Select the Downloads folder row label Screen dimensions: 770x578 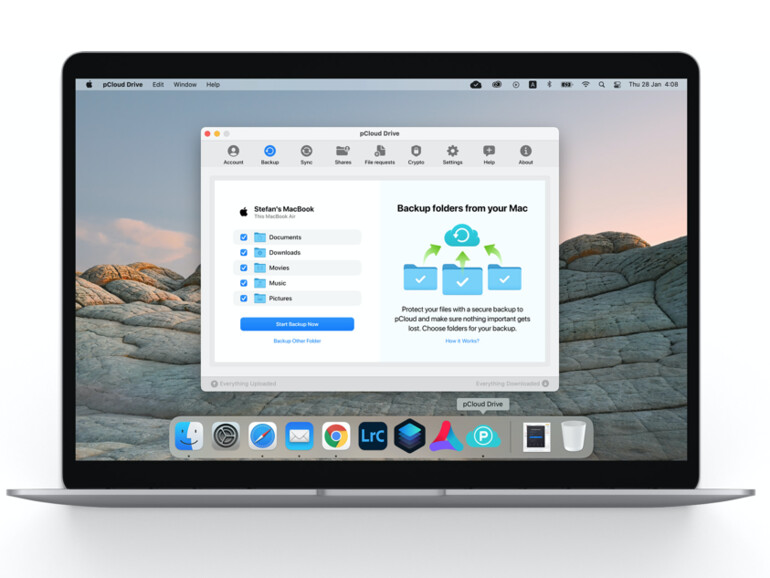(284, 252)
